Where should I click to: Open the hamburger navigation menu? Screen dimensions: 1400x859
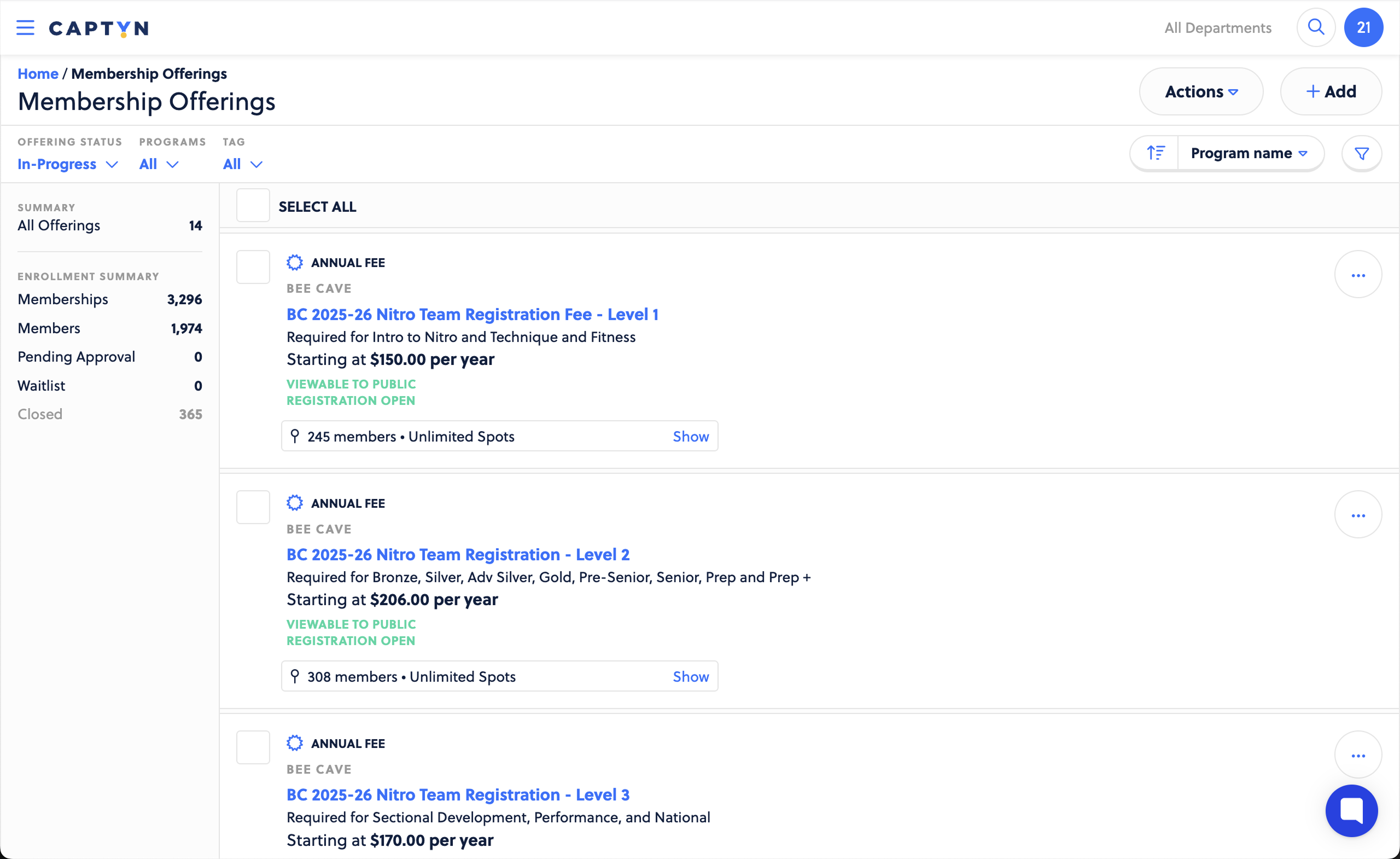click(25, 28)
